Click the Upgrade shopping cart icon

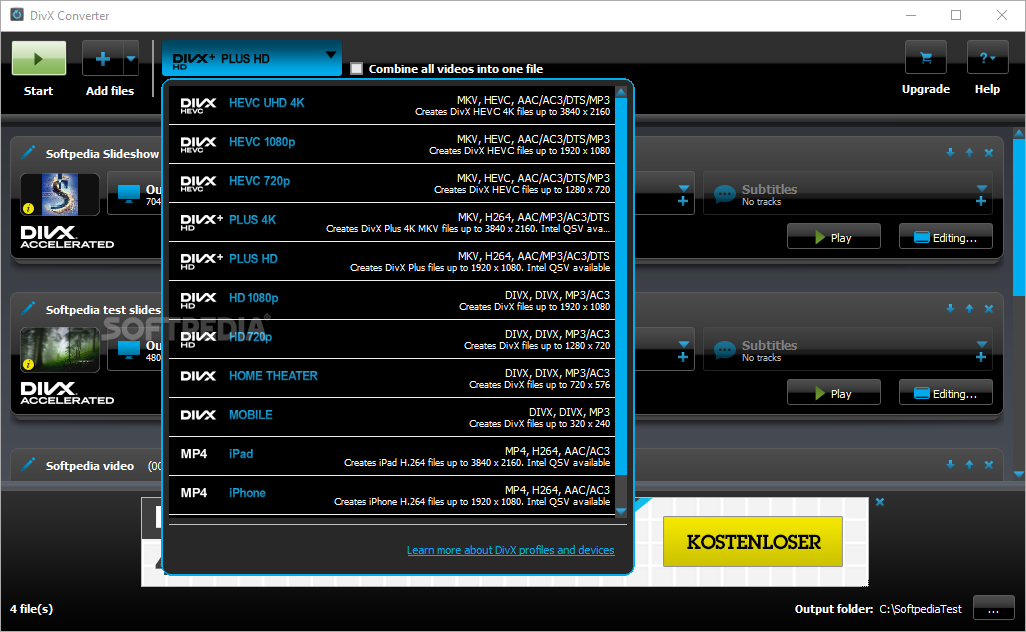(x=925, y=58)
